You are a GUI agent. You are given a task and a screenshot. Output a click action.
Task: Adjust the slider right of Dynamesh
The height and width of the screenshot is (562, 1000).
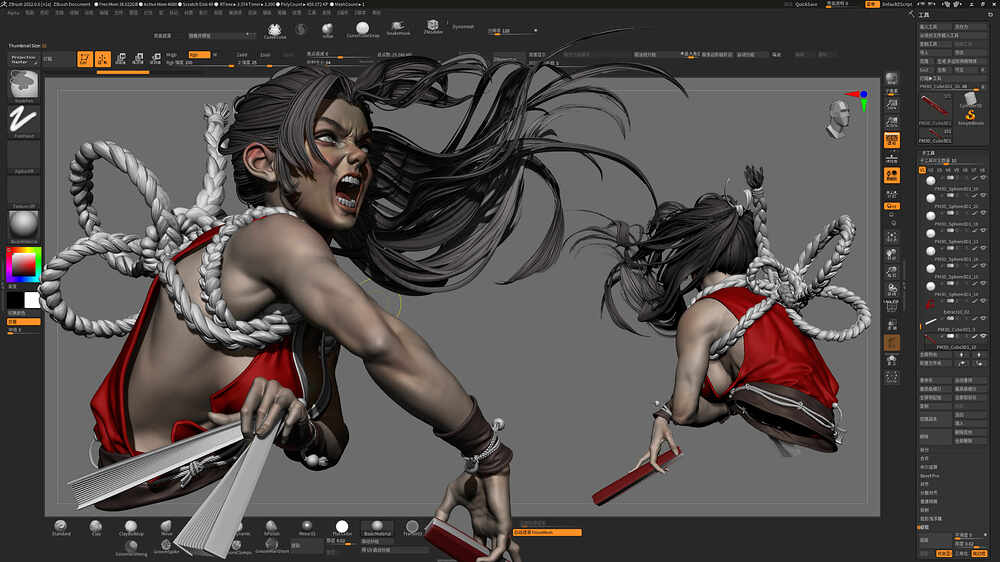[512, 31]
